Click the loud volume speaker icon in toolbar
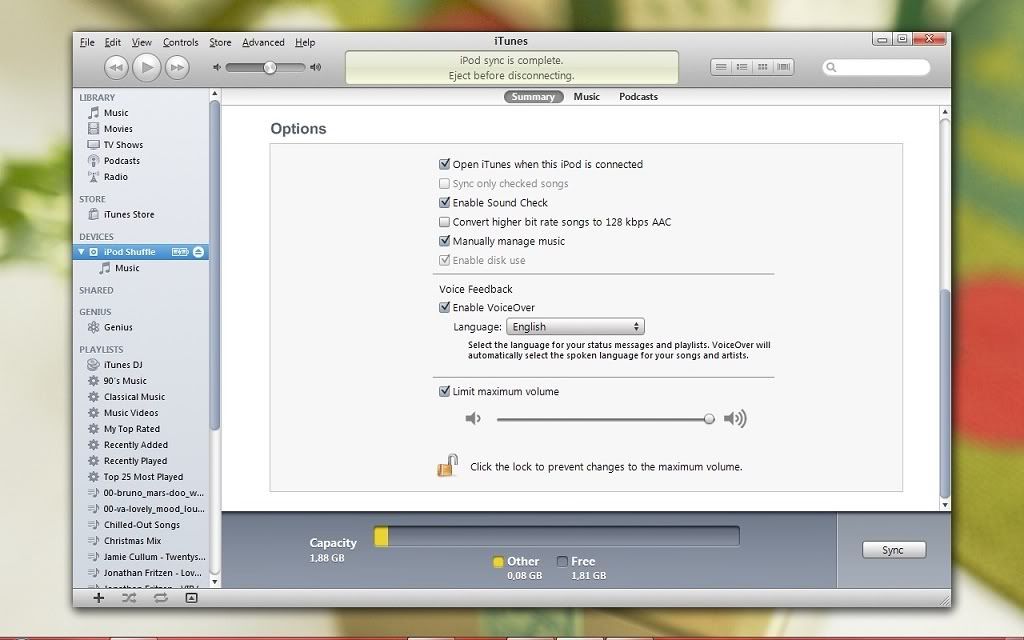This screenshot has width=1024, height=640. (x=315, y=67)
